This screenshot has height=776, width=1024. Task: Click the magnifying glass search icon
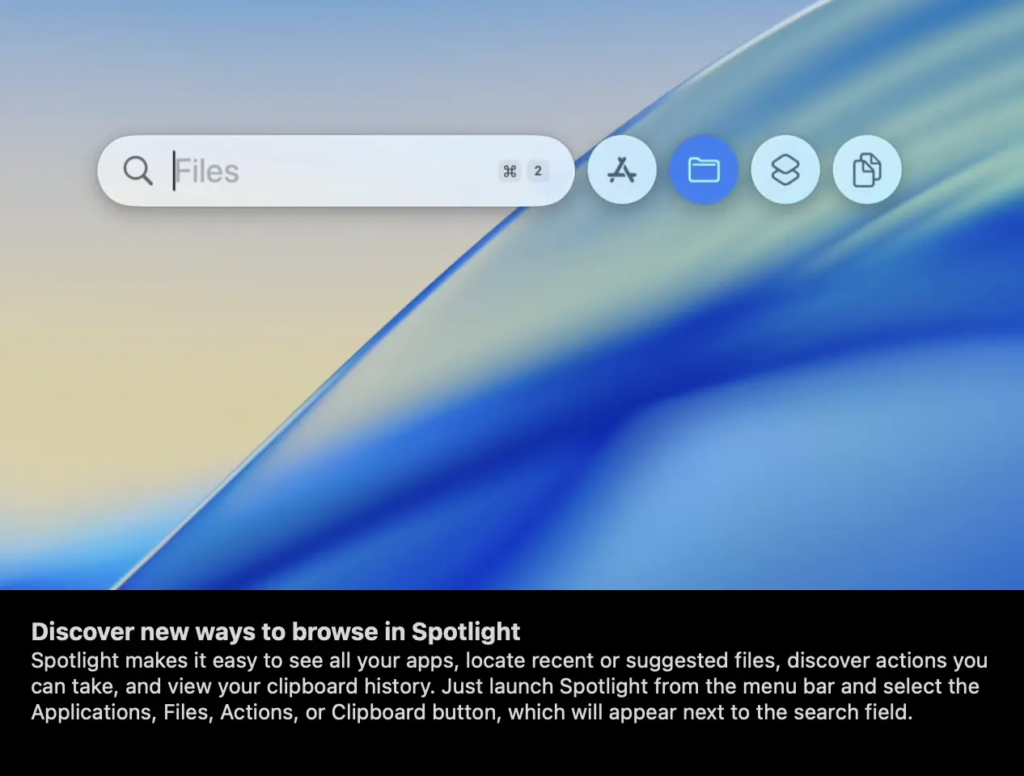pyautogui.click(x=138, y=171)
